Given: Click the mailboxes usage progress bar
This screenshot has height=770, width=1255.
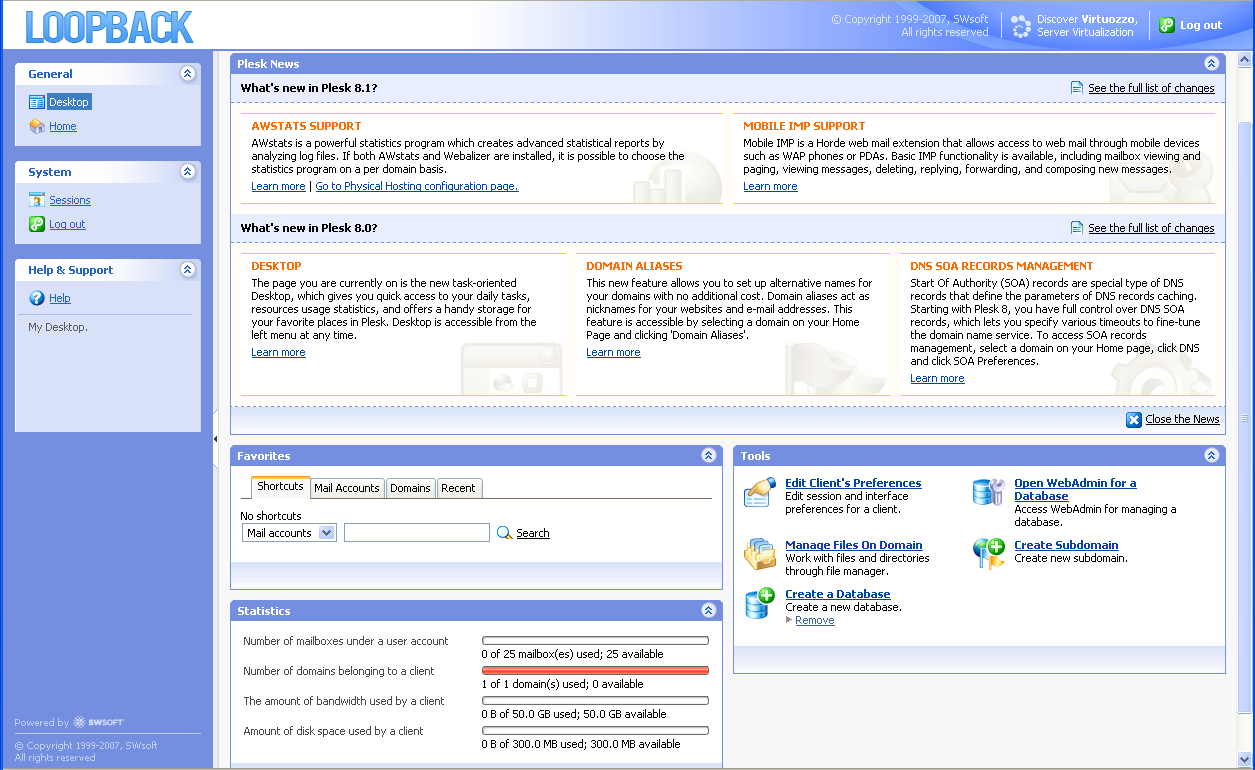Looking at the screenshot, I should click(595, 641).
